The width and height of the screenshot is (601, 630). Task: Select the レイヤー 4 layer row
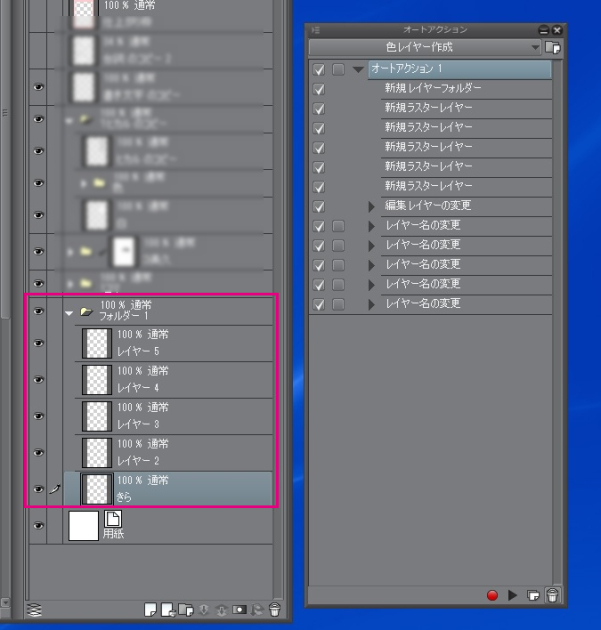click(174, 380)
